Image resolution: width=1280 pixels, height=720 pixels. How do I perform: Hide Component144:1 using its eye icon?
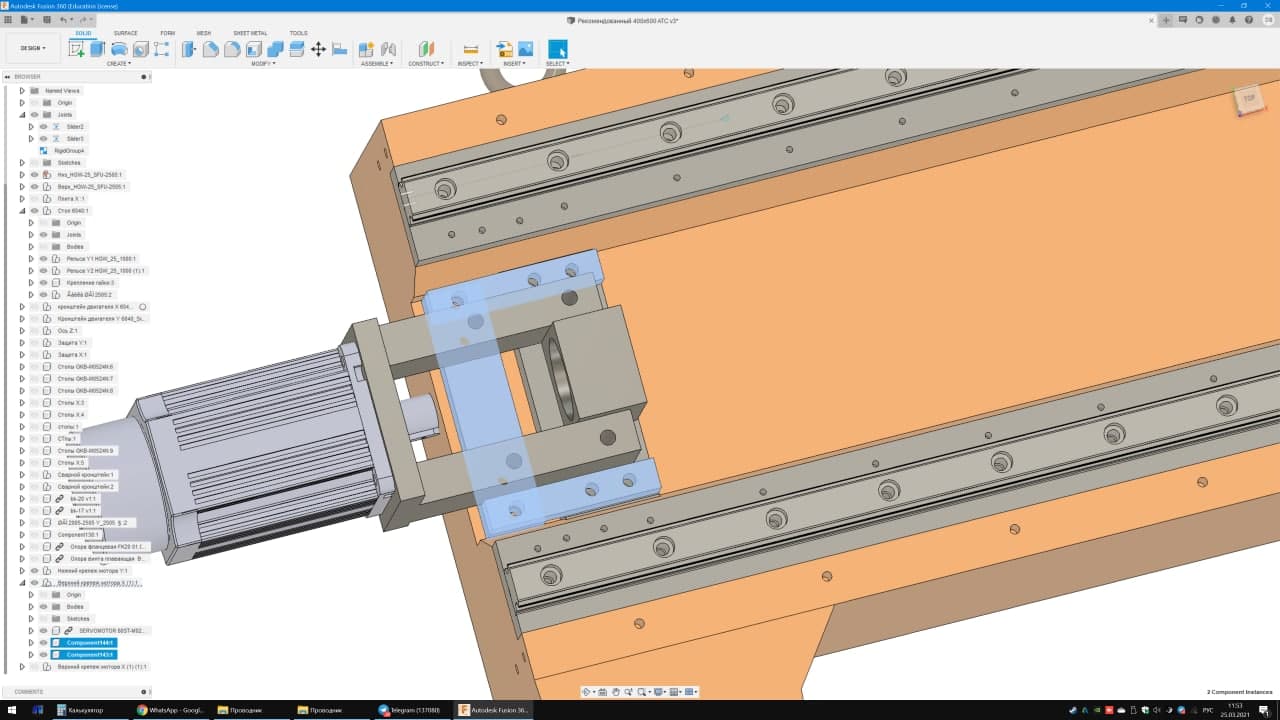[x=43, y=643]
